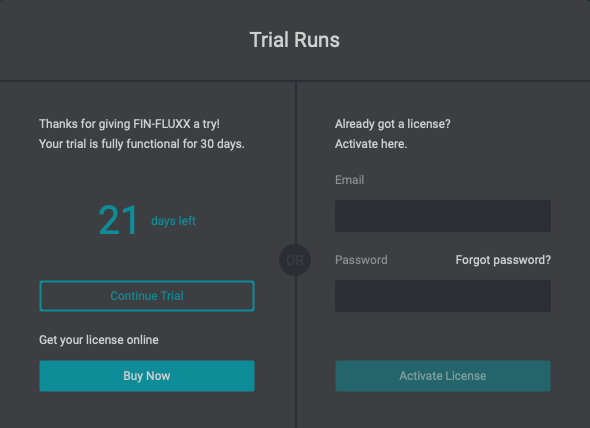Click the Password field label
Image resolution: width=590 pixels, height=428 pixels.
(x=361, y=260)
